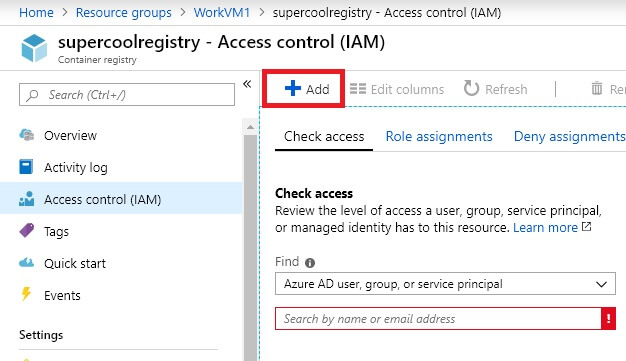Image resolution: width=626 pixels, height=361 pixels.
Task: Open Edit columns in the toolbar
Action: pos(397,89)
